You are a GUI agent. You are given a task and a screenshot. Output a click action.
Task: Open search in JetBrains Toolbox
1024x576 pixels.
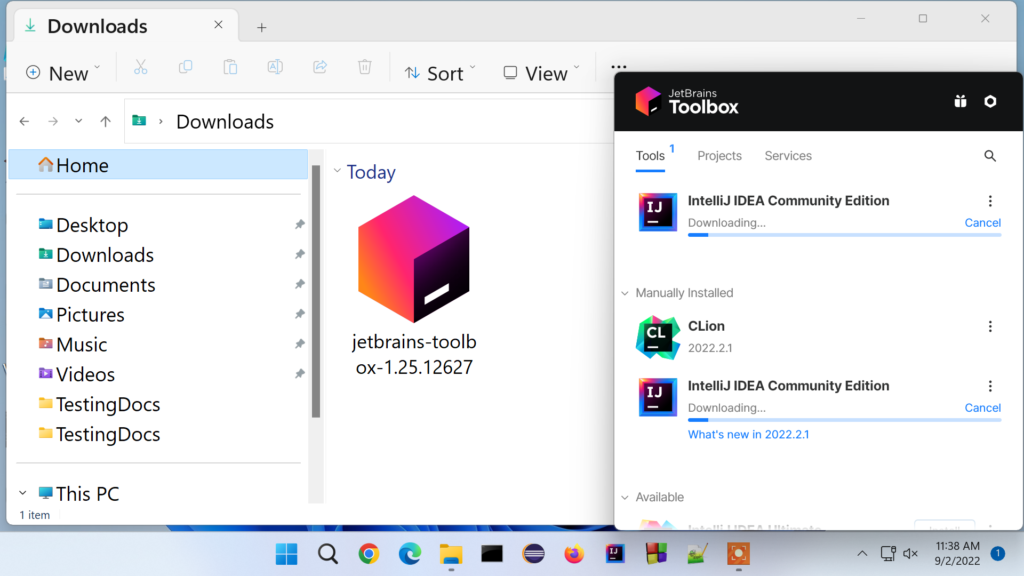coord(990,156)
